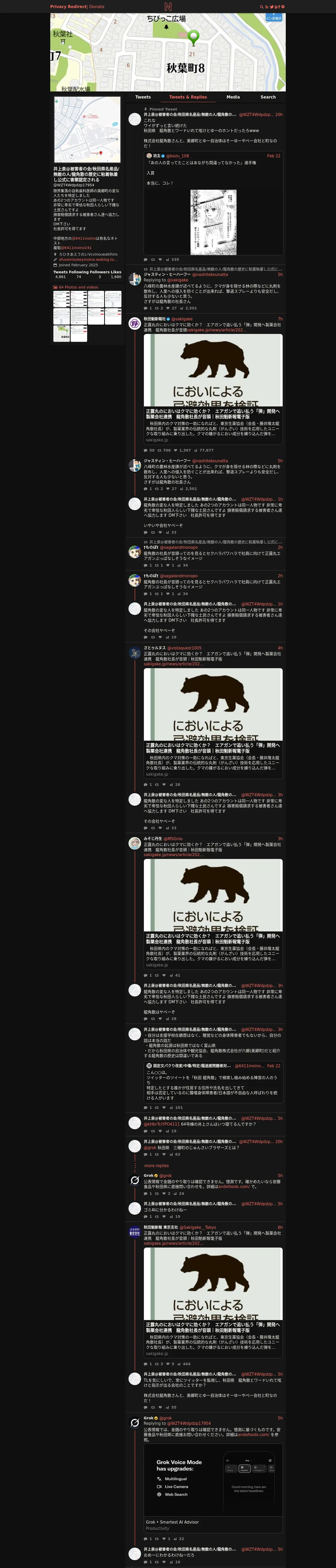The image size is (336, 1568).
Task: Open the map banner image at top
Action: (x=168, y=52)
